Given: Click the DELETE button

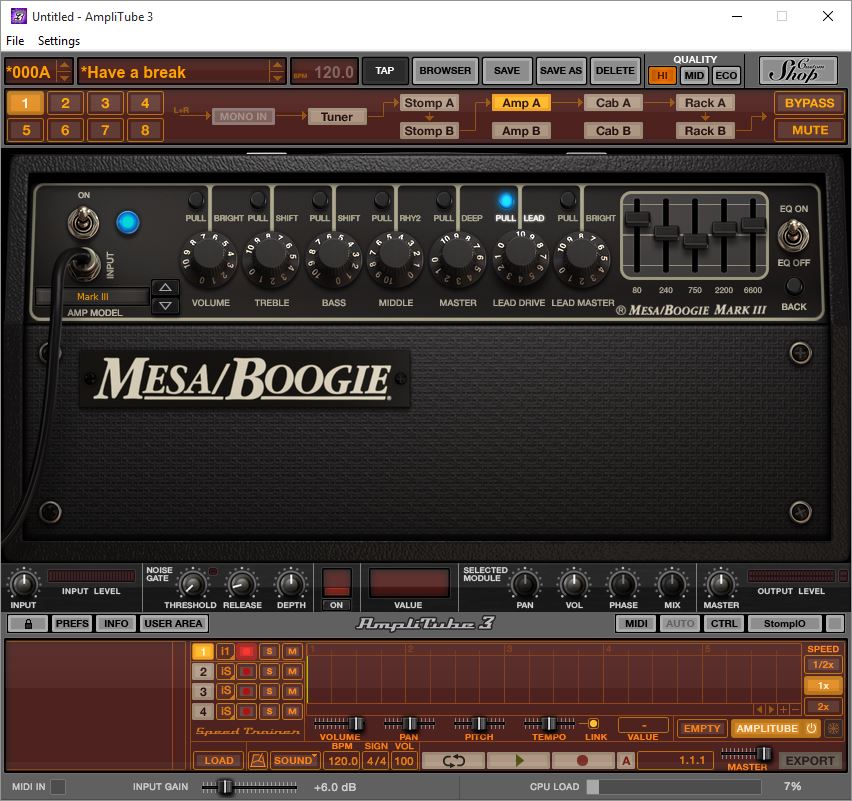Looking at the screenshot, I should tap(615, 71).
